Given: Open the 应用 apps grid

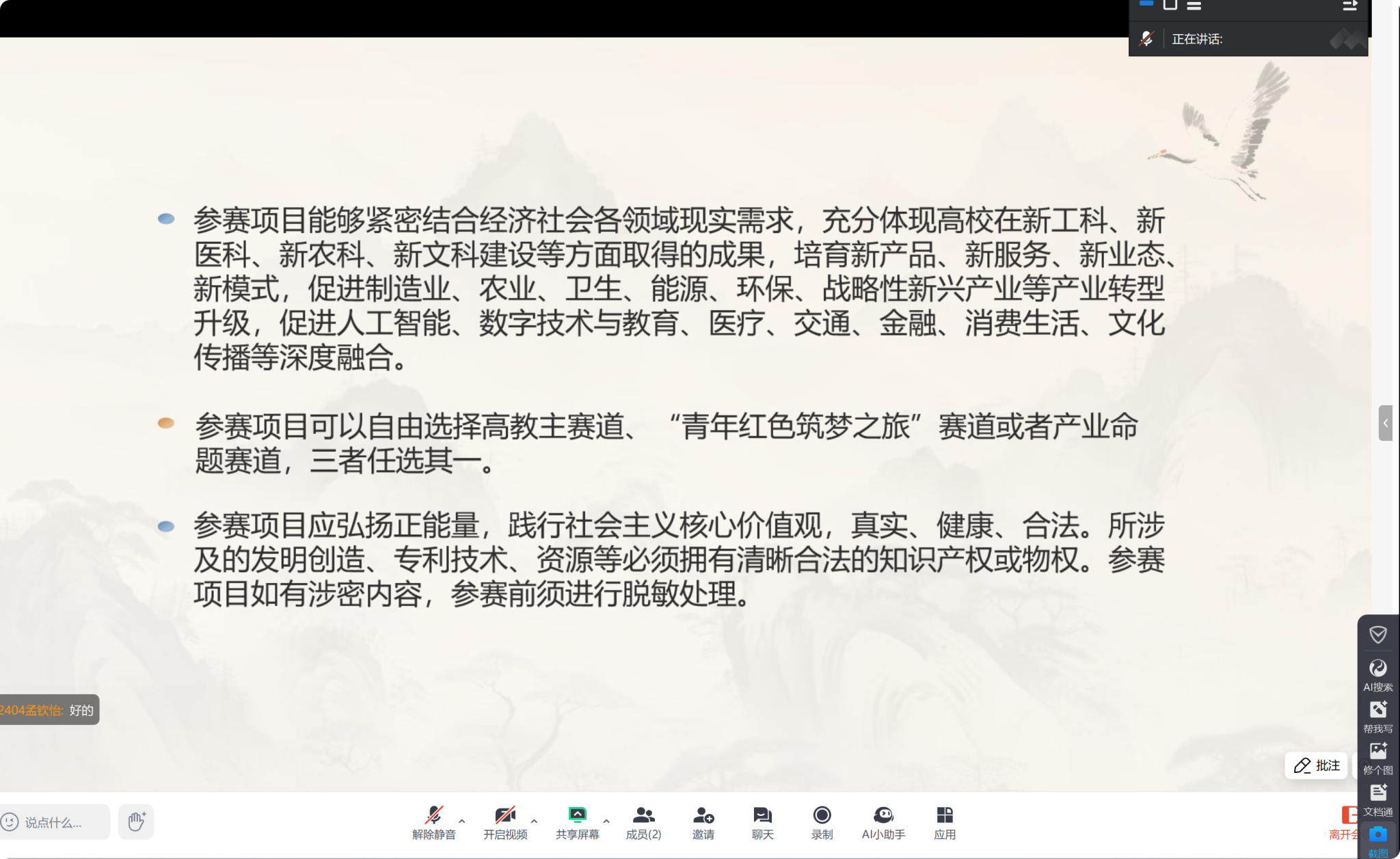Looking at the screenshot, I should pos(945,821).
